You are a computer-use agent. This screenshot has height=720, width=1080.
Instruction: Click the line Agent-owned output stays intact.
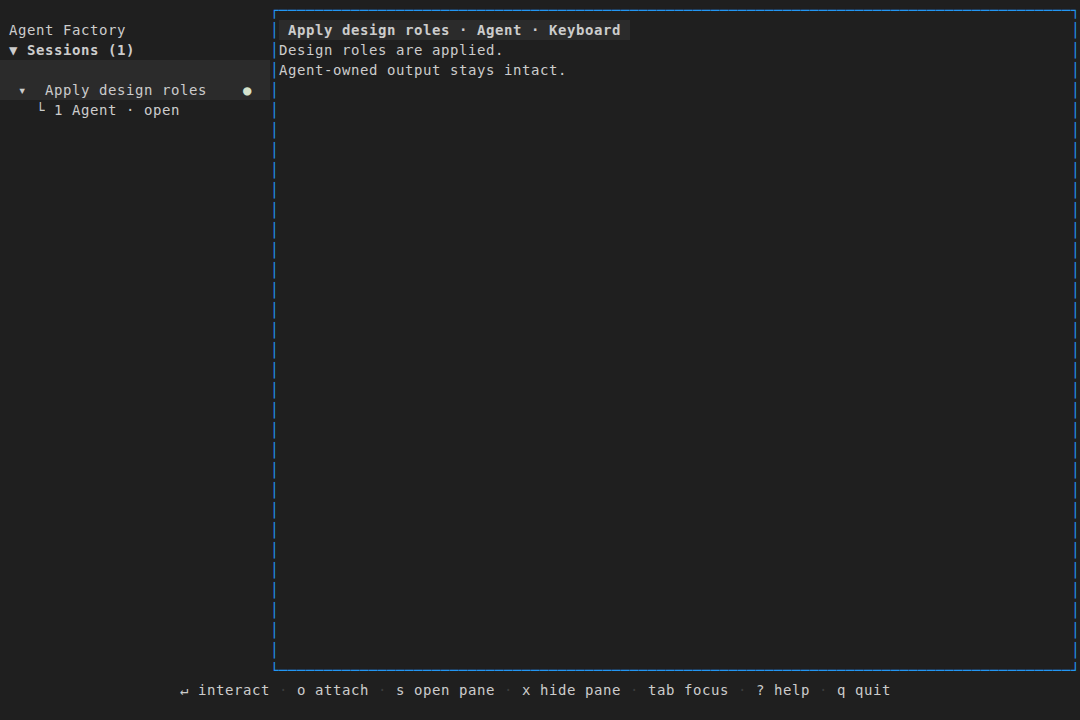(422, 70)
